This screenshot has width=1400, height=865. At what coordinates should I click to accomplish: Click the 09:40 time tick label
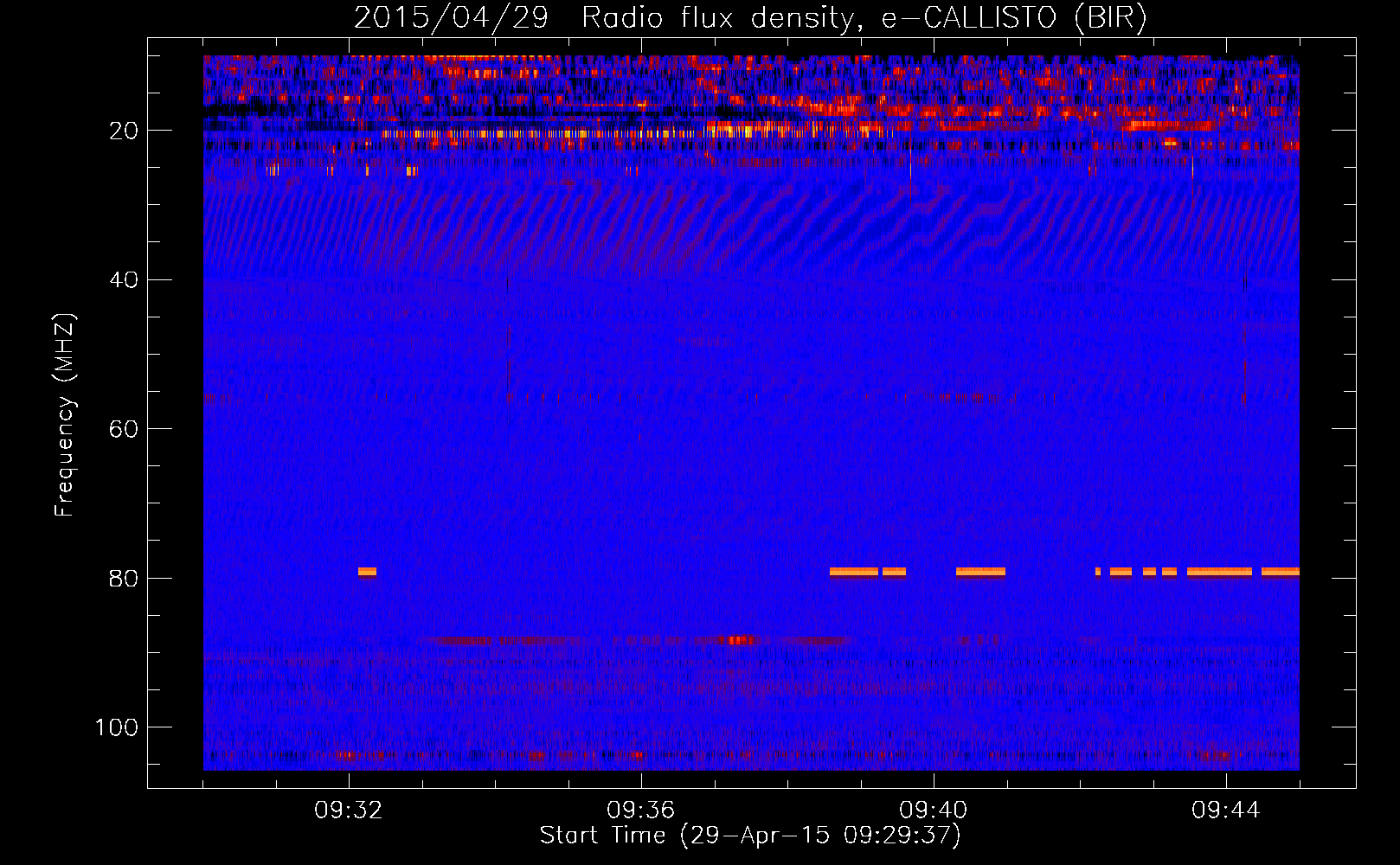pyautogui.click(x=934, y=811)
